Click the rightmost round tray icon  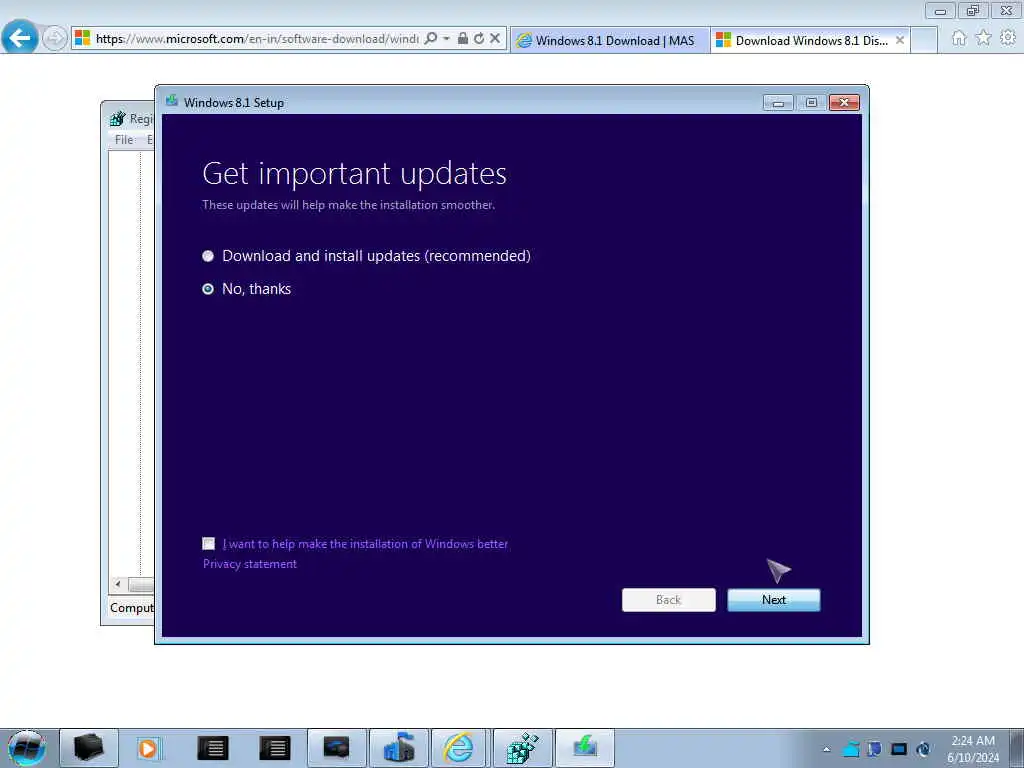[x=923, y=749]
